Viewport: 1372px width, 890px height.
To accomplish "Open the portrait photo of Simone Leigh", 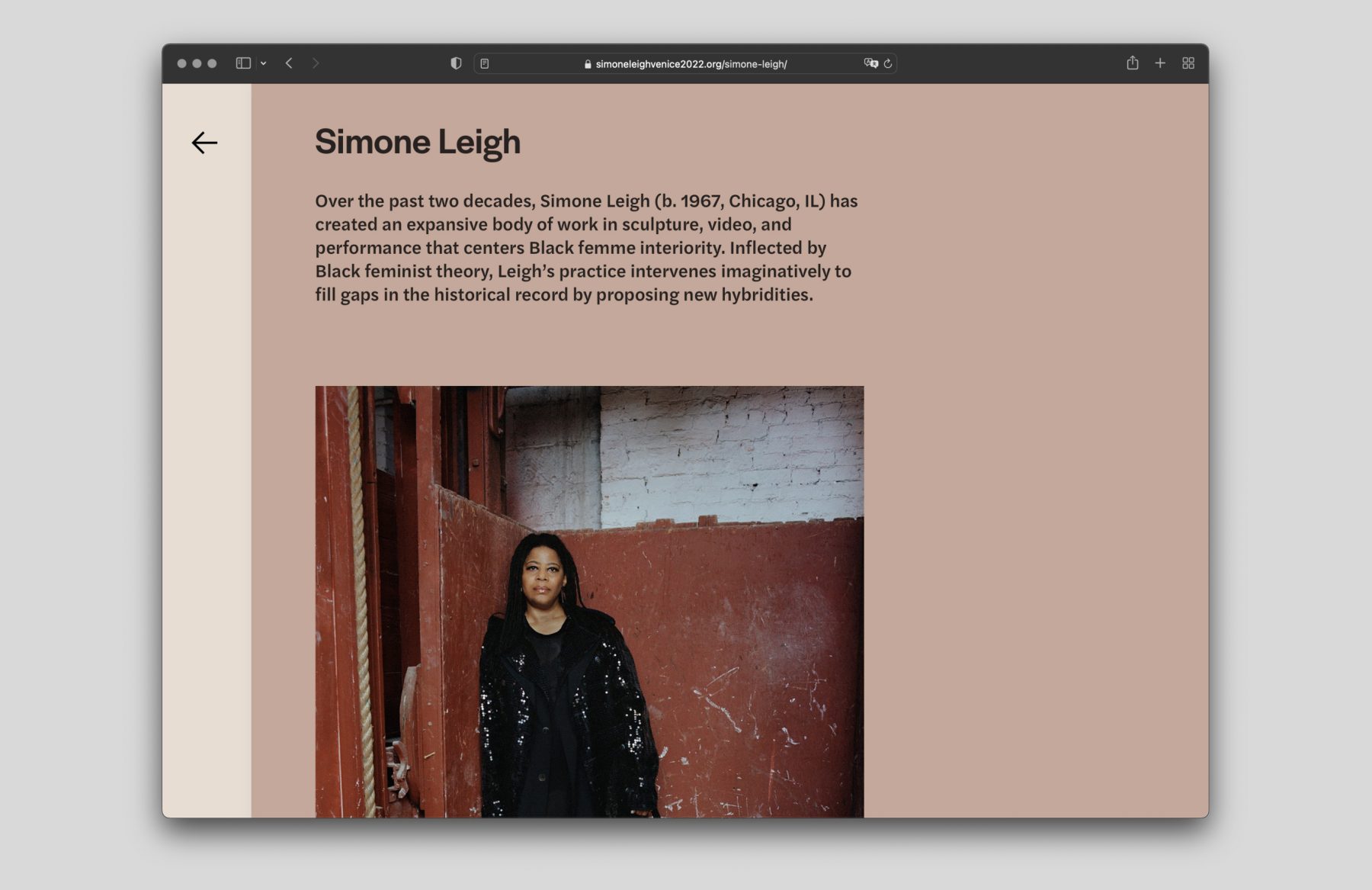I will 589,602.
